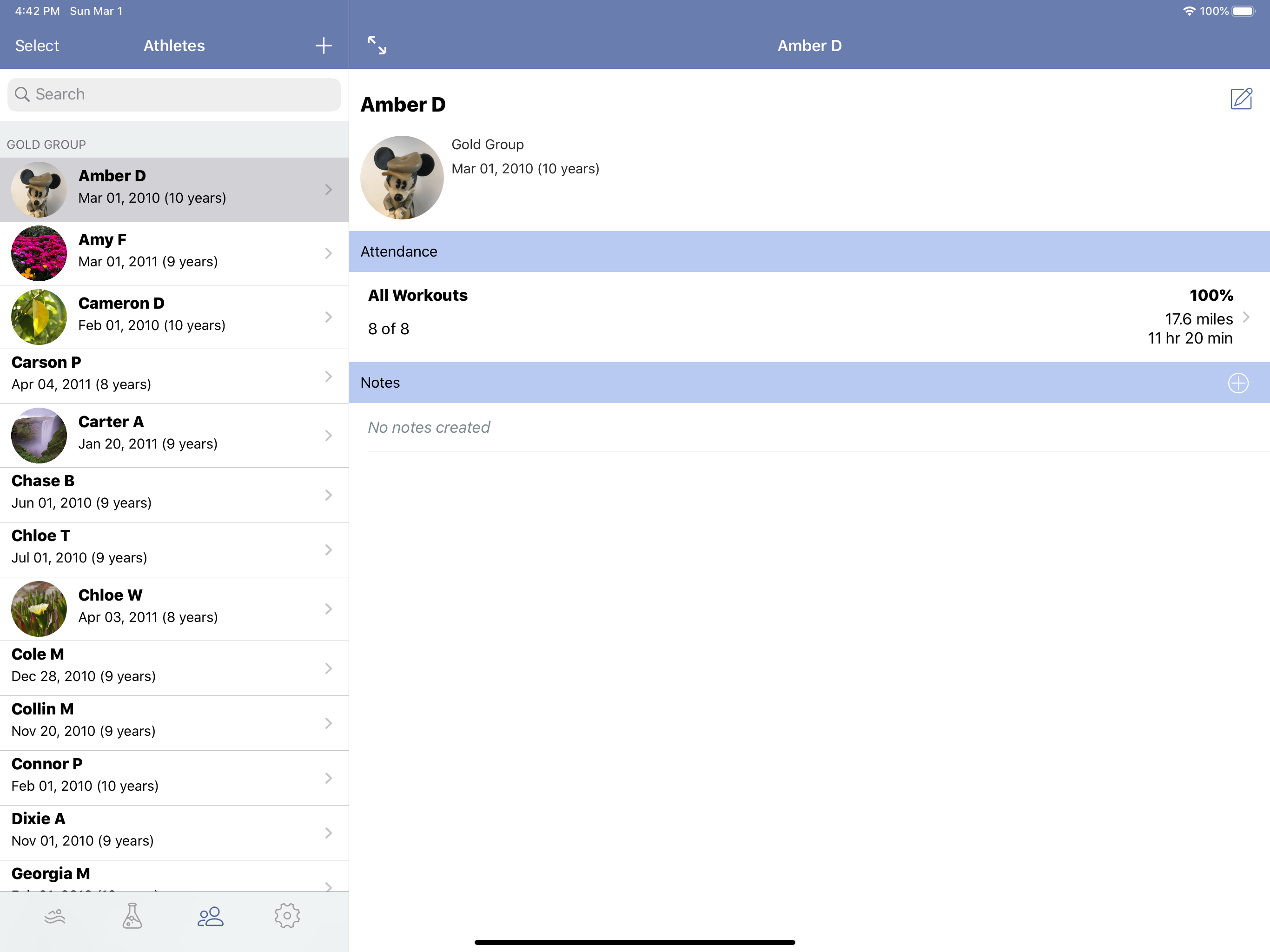Open the edit pencil icon for Amber D
Viewport: 1270px width, 952px height.
(1241, 99)
